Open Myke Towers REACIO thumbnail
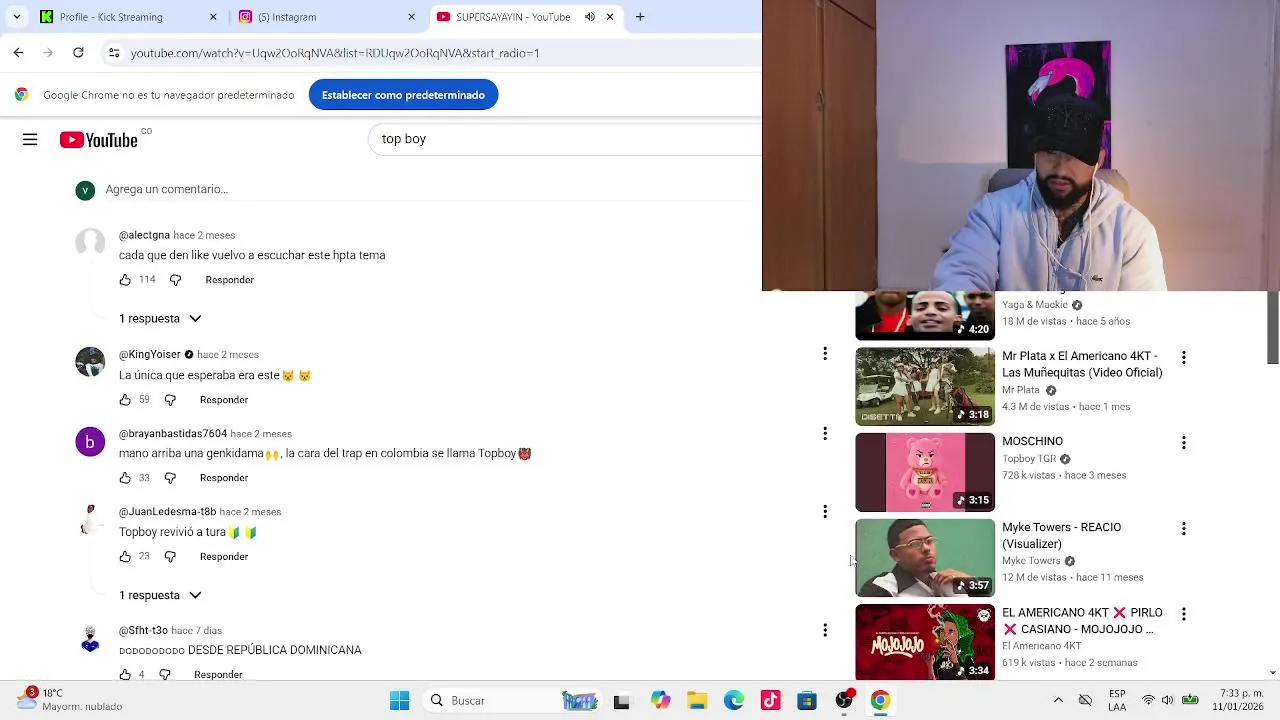The height and width of the screenshot is (720, 1280). point(925,558)
